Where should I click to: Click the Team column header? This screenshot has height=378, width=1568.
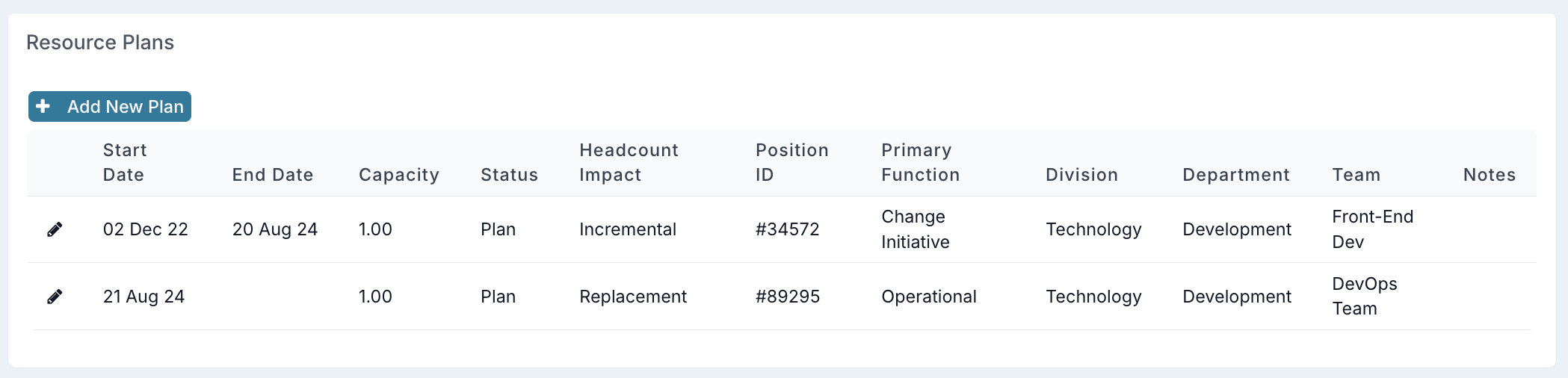pyautogui.click(x=1356, y=175)
